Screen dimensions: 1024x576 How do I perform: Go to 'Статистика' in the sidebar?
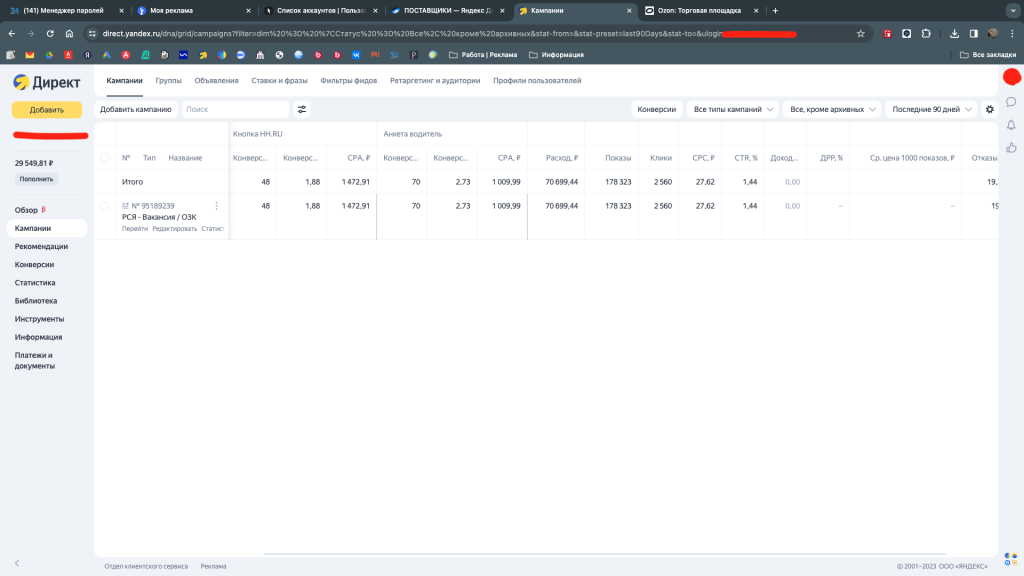(35, 283)
